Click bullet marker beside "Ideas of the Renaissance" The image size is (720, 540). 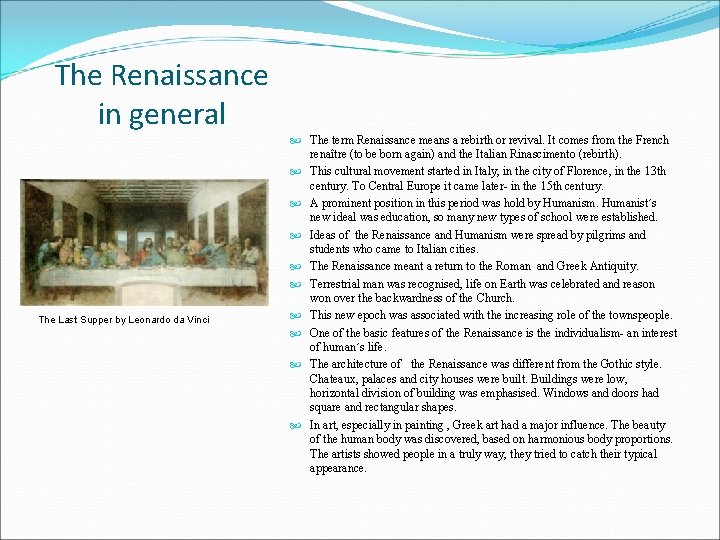[295, 236]
